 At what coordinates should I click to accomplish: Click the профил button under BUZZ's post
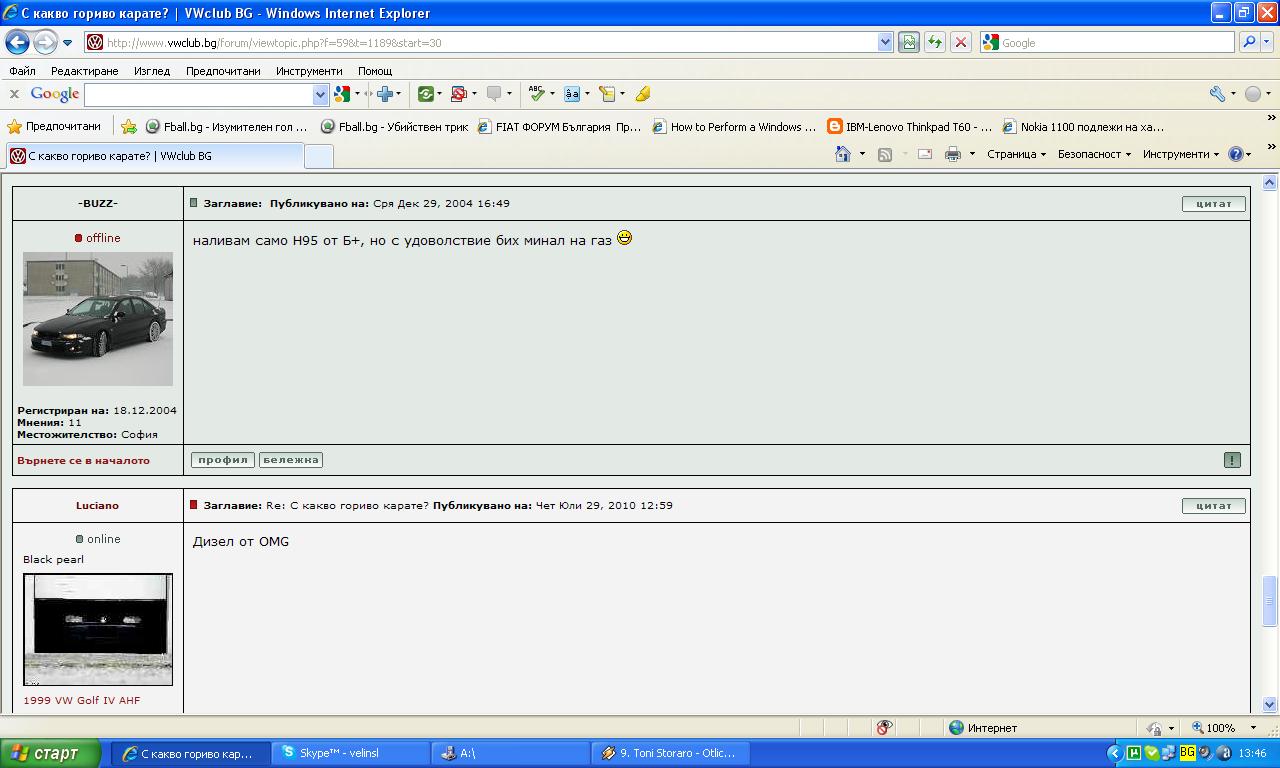[x=222, y=460]
